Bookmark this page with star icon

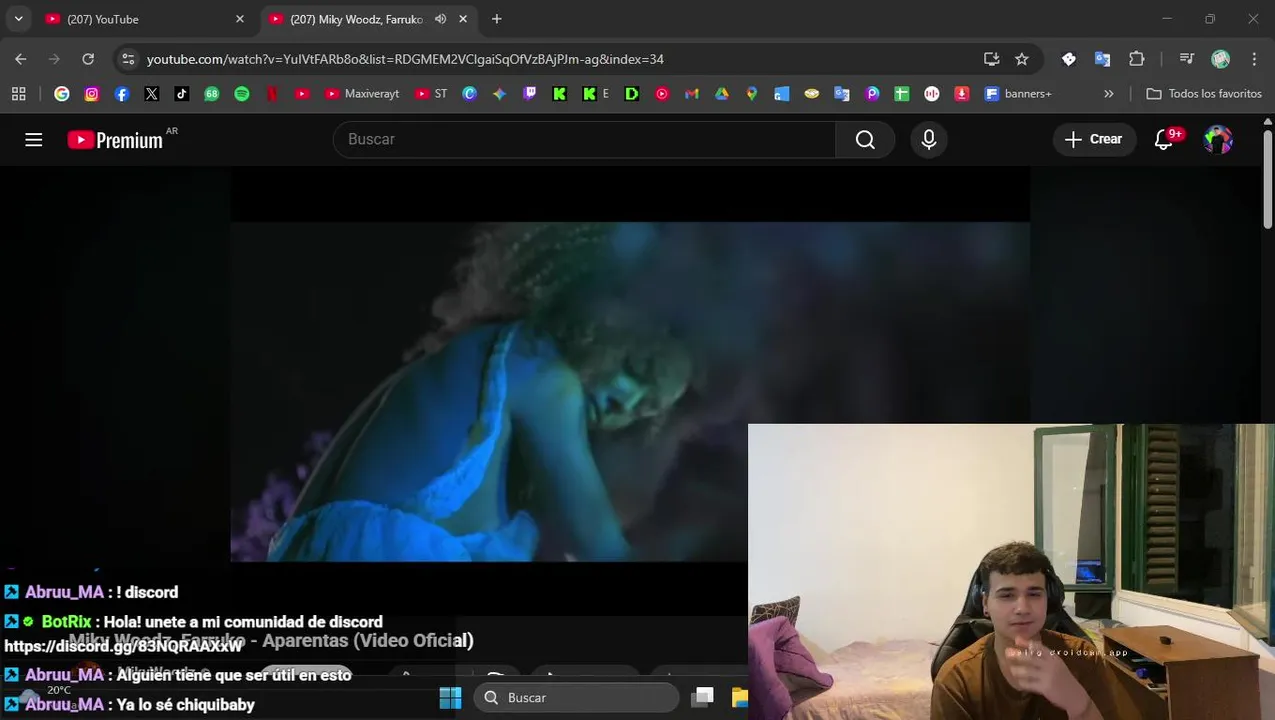(x=1022, y=59)
